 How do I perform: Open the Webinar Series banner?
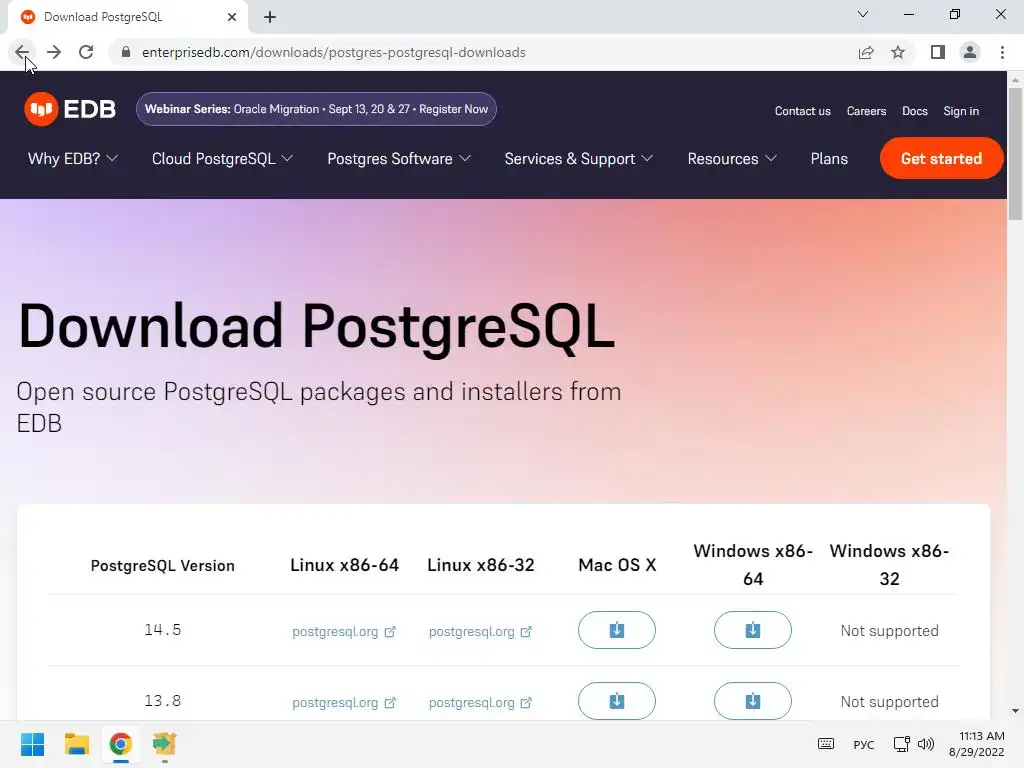click(316, 109)
